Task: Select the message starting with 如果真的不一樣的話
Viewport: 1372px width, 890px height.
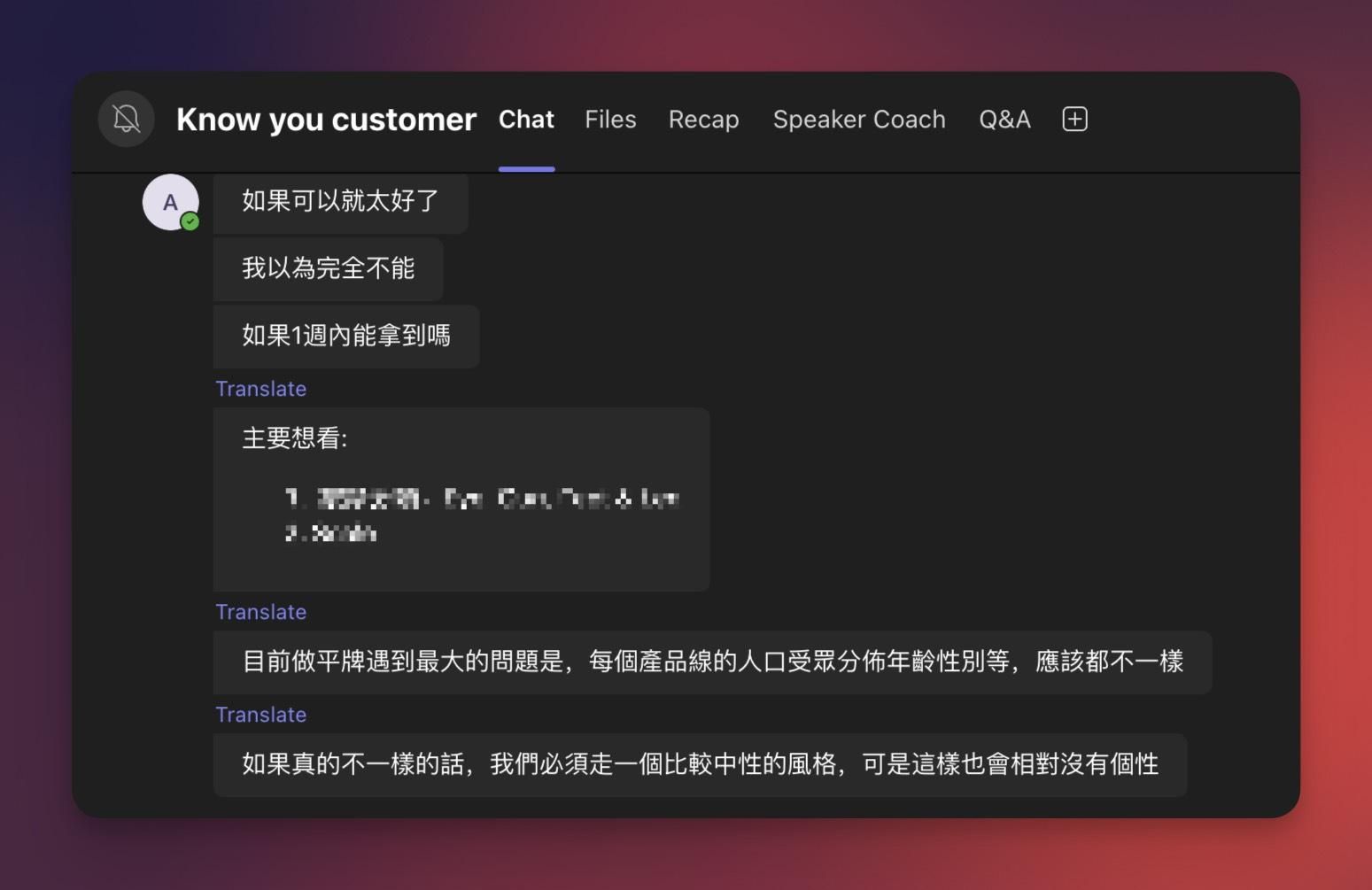Action: pos(700,764)
